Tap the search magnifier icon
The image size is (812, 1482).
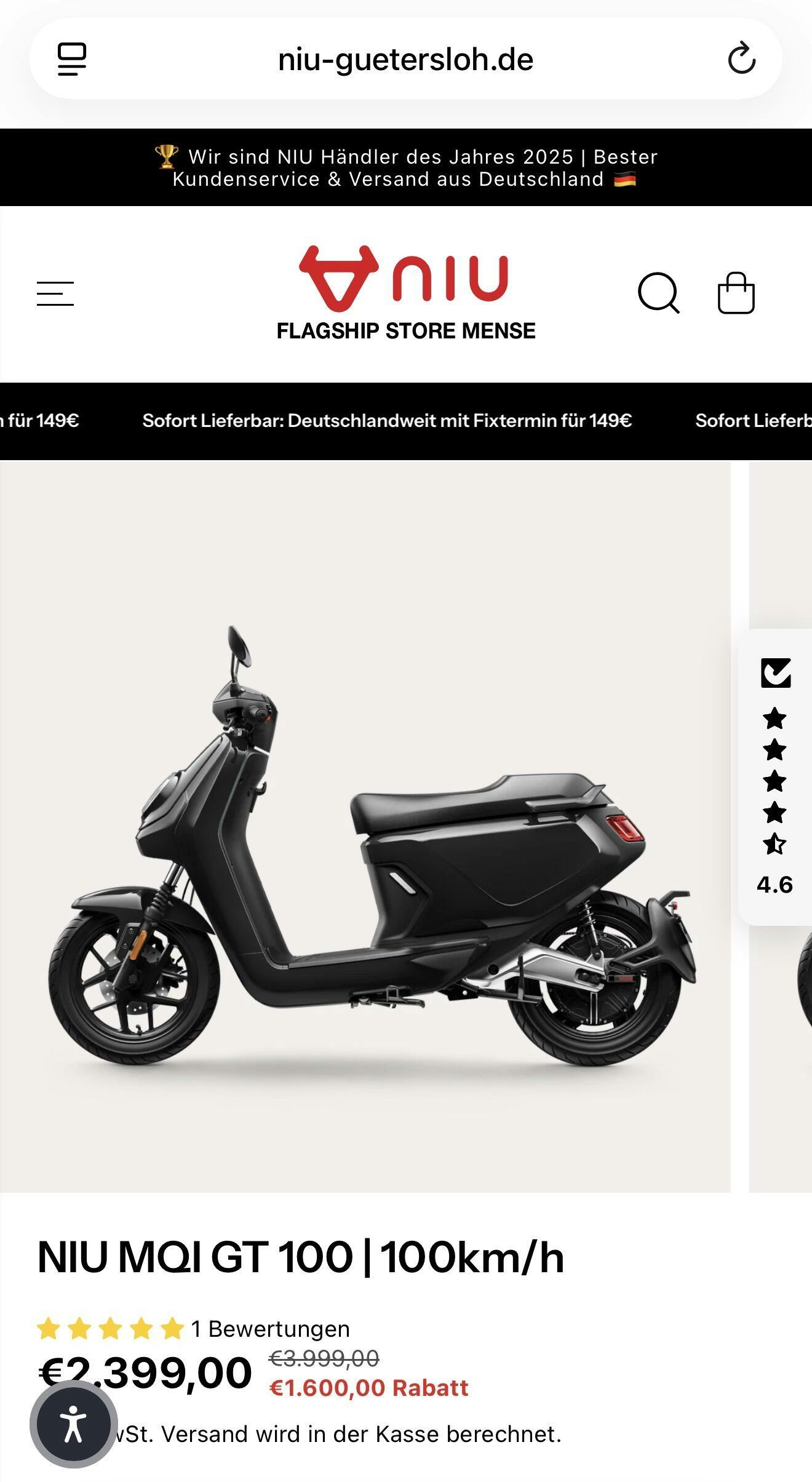click(658, 293)
